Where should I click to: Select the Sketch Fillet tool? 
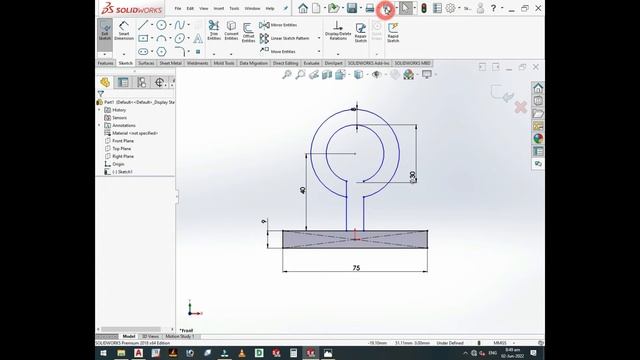(180, 52)
